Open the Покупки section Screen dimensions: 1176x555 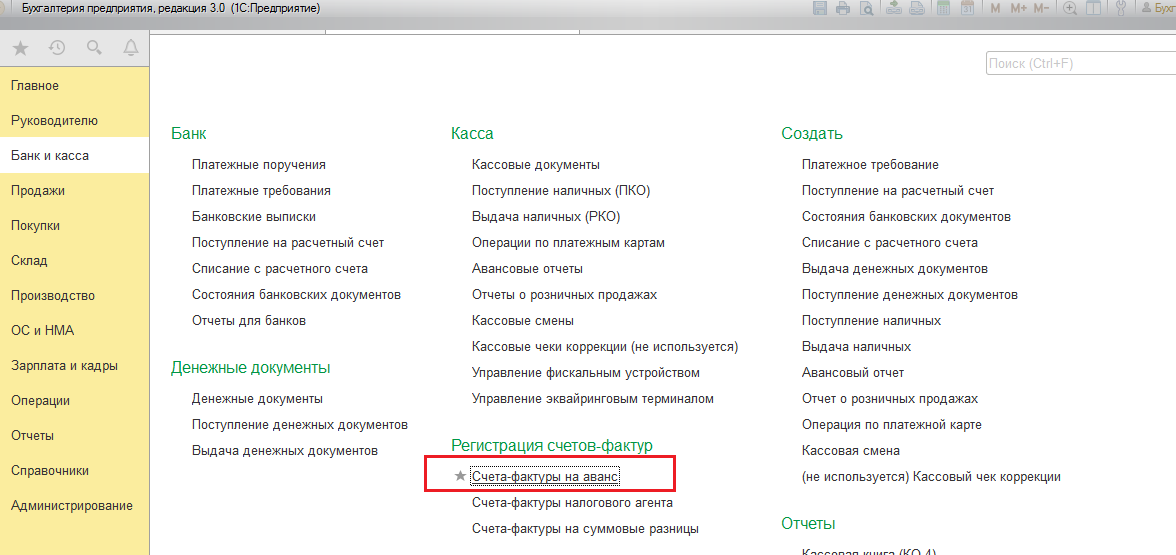(75, 226)
